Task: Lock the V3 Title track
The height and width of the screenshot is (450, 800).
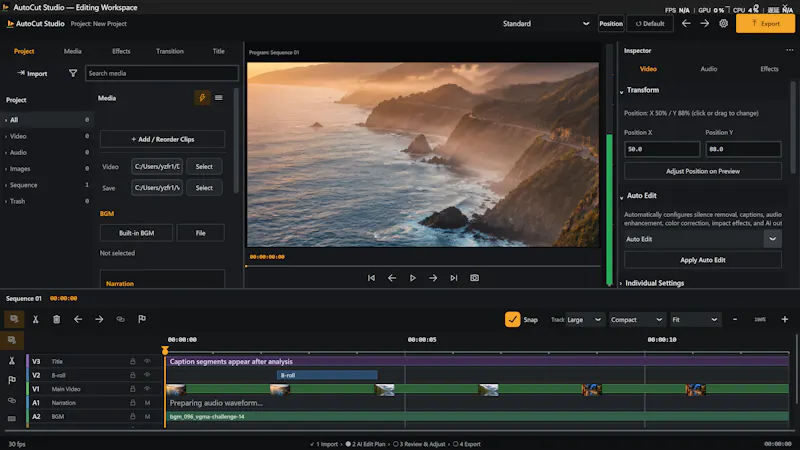Action: pyautogui.click(x=133, y=361)
